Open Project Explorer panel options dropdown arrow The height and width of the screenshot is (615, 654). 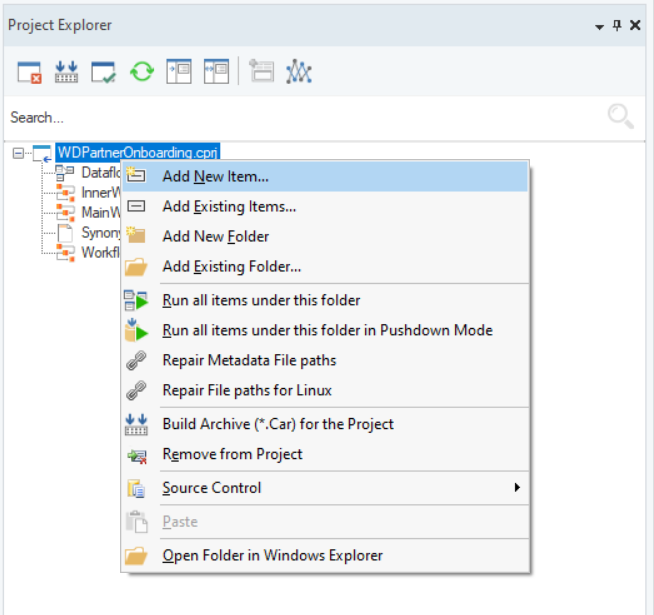click(x=599, y=27)
